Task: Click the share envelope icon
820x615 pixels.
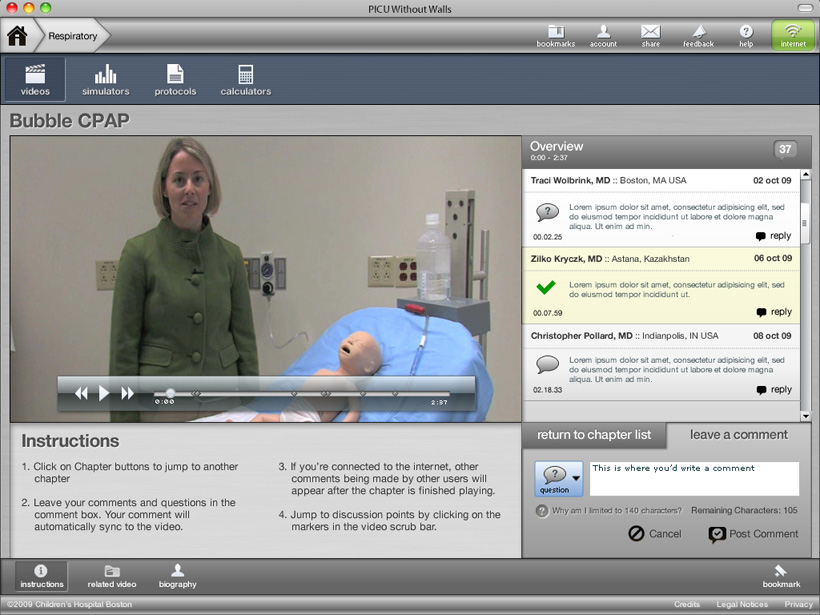Action: pos(651,37)
